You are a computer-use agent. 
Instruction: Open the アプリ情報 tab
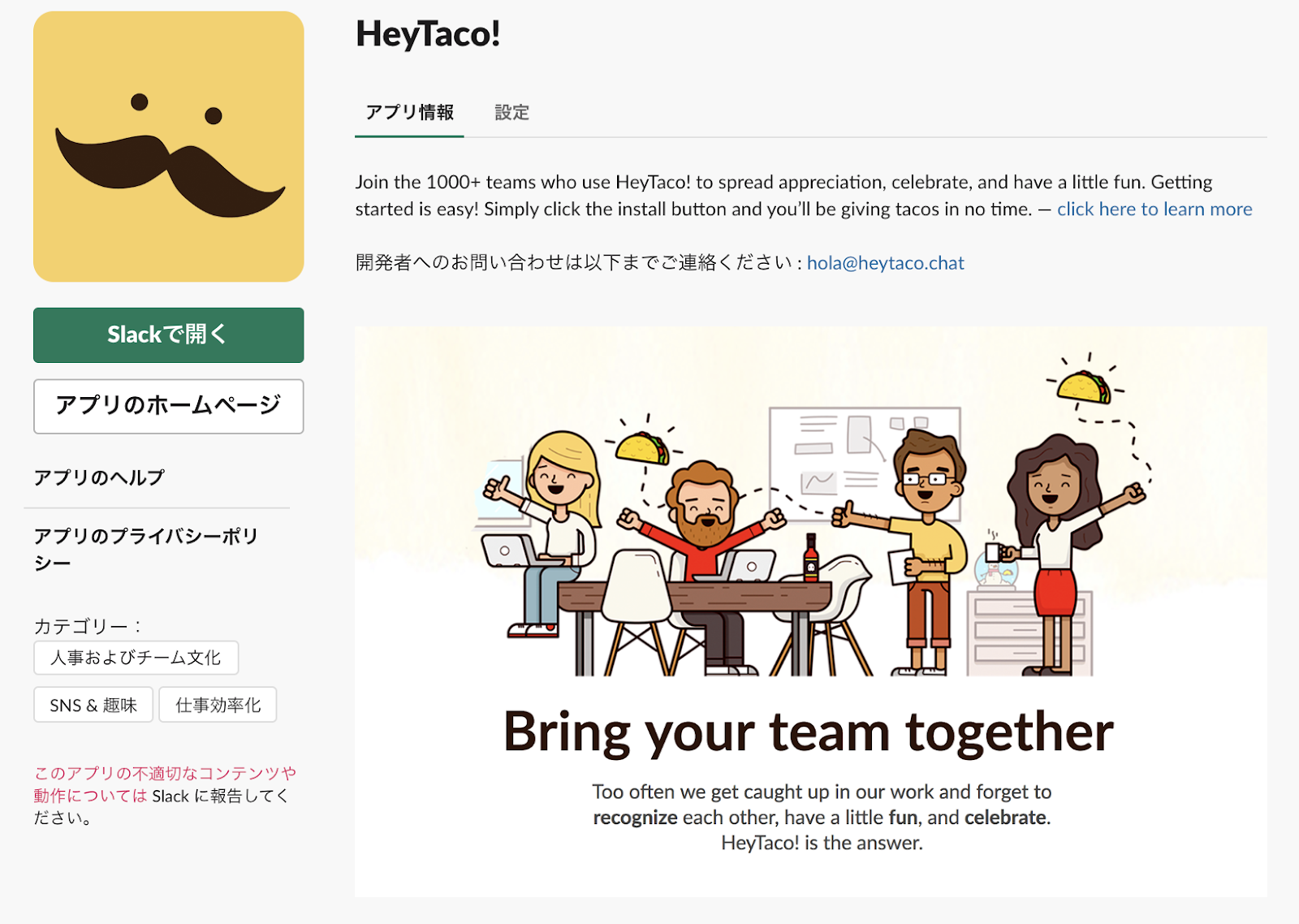click(409, 113)
